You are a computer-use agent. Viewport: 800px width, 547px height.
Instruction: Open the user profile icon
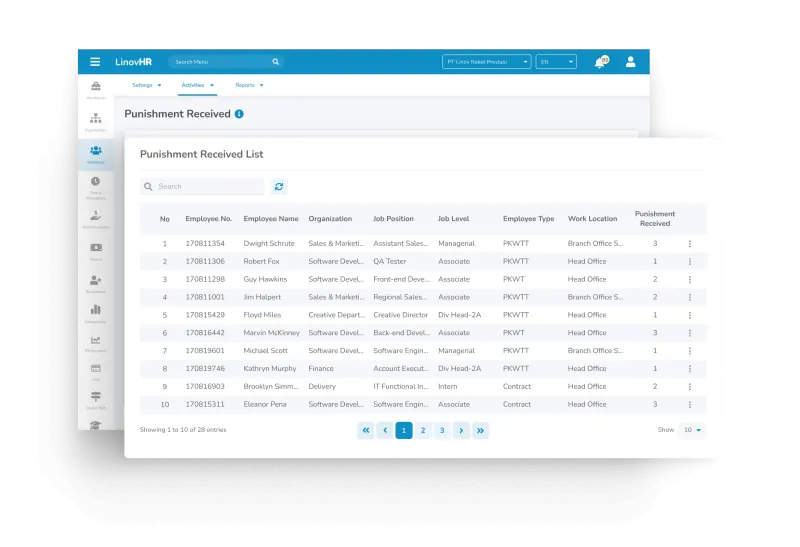tap(631, 62)
